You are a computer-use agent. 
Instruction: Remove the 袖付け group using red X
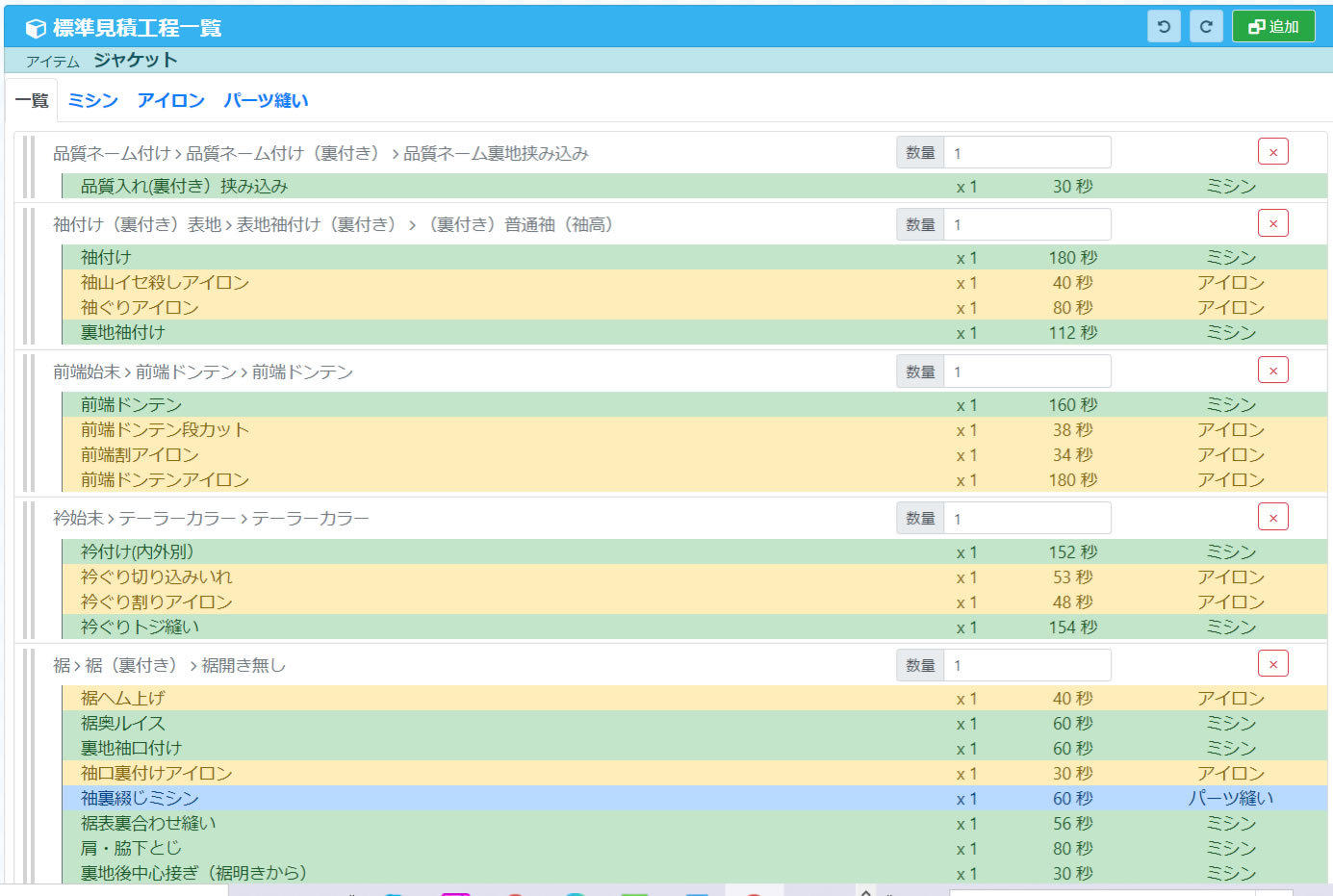point(1272,224)
